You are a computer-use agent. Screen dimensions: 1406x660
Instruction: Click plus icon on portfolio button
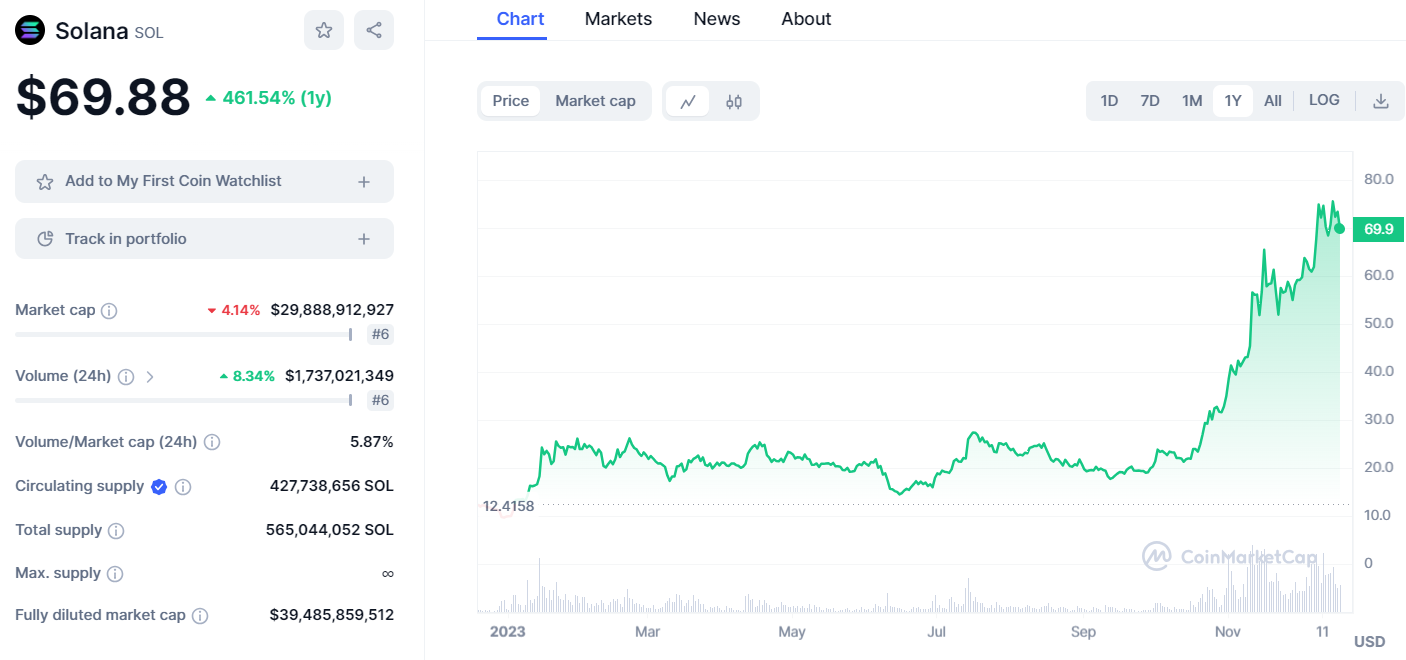pos(364,239)
